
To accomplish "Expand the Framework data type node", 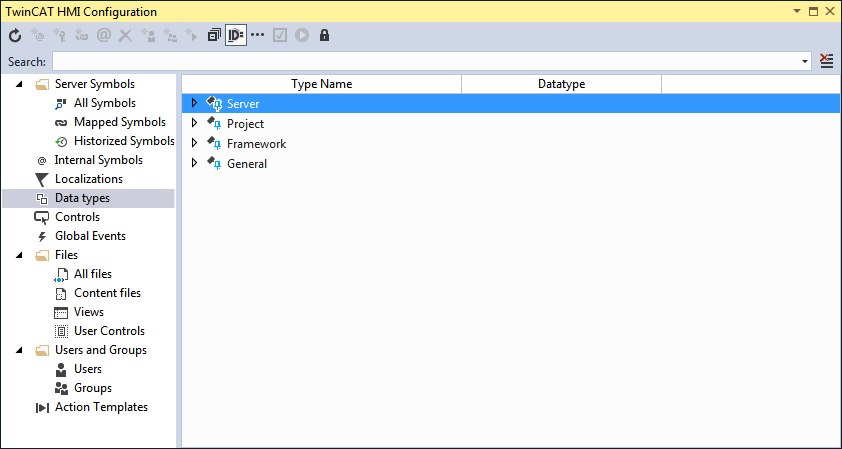I will (x=194, y=143).
